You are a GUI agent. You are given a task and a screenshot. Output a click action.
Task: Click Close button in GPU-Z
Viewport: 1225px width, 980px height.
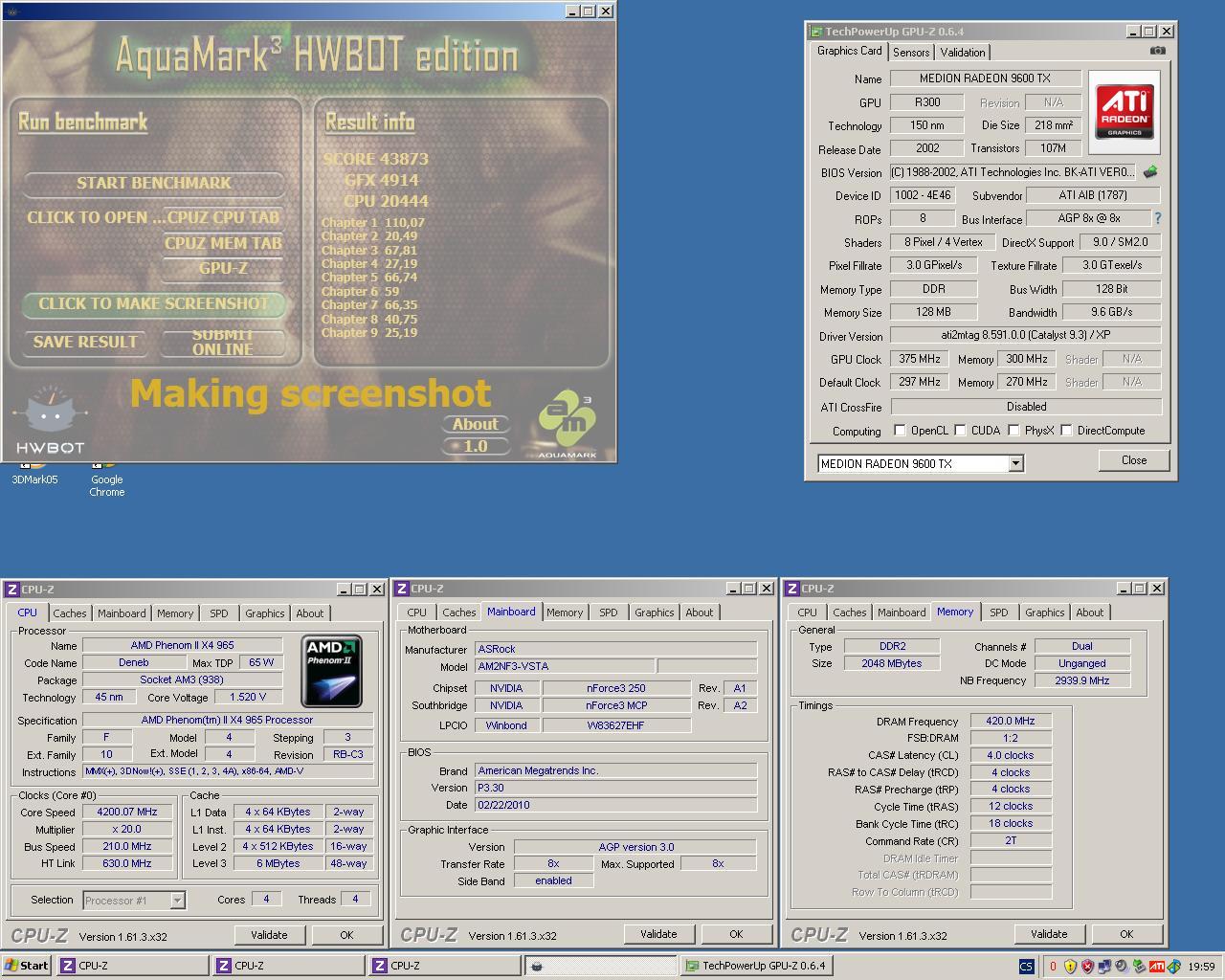(x=1134, y=460)
